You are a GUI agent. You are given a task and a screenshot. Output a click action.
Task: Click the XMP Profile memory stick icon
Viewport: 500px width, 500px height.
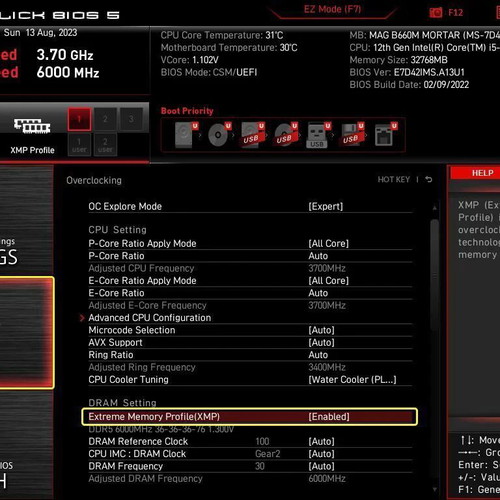point(32,126)
